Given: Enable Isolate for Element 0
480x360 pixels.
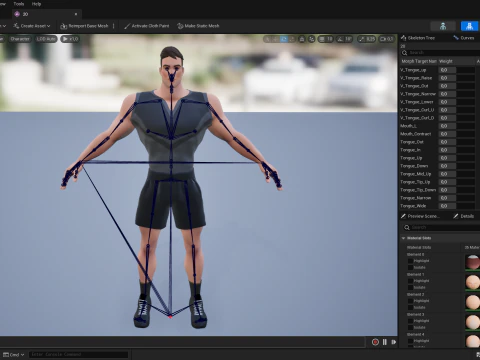Looking at the screenshot, I should (x=410, y=268).
